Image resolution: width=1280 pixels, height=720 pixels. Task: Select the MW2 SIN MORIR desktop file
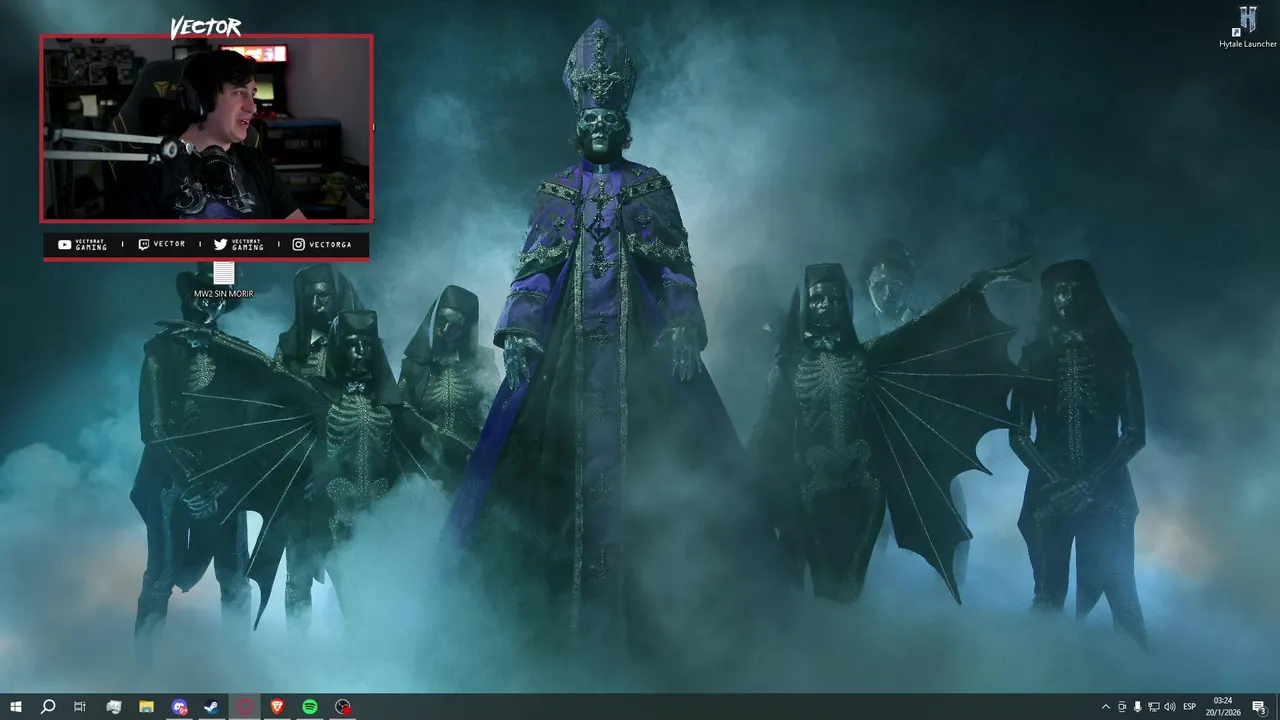tap(223, 279)
